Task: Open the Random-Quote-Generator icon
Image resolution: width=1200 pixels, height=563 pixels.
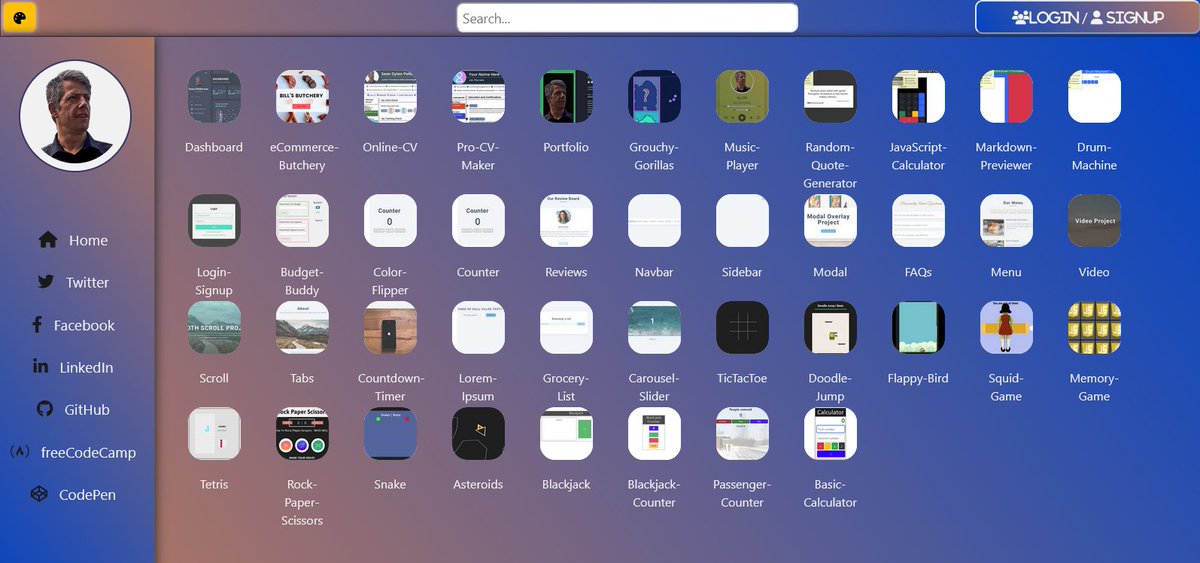Action: pos(830,96)
